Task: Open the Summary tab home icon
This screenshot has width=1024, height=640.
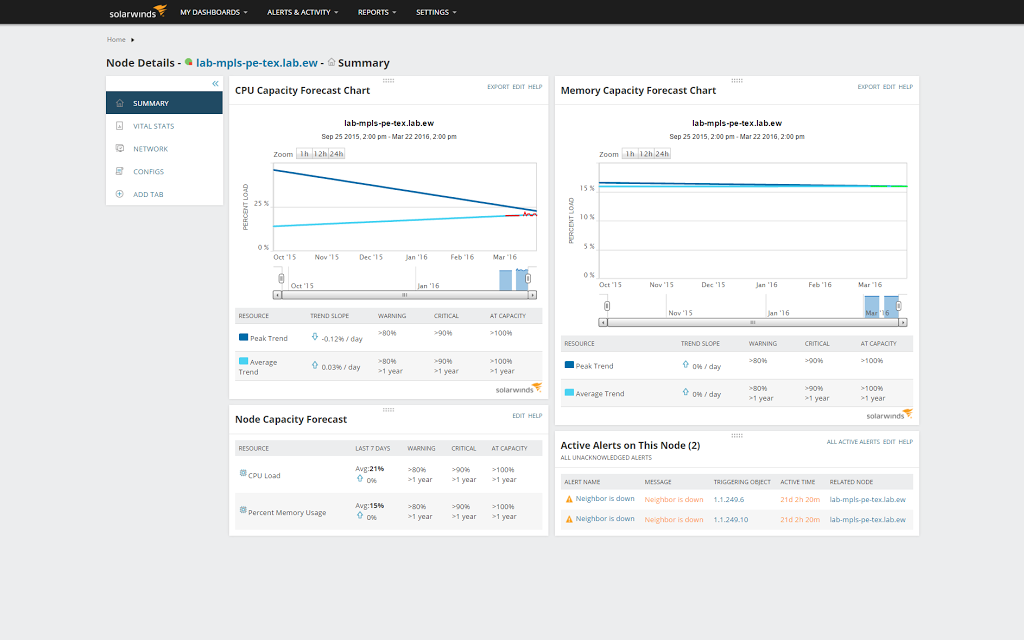Action: 119,103
